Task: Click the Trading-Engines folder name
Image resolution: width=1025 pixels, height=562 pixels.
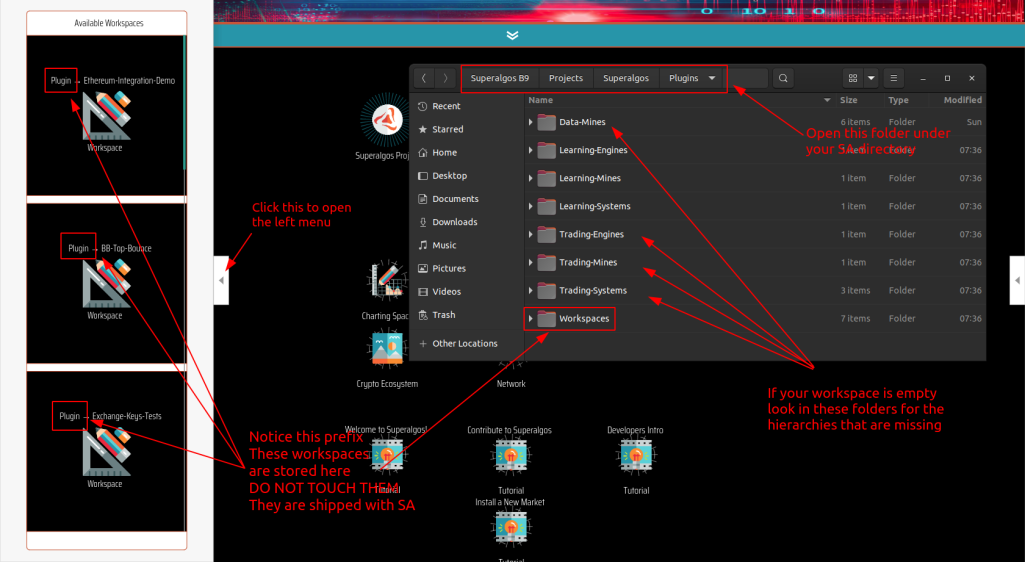Action: pyautogui.click(x=592, y=235)
